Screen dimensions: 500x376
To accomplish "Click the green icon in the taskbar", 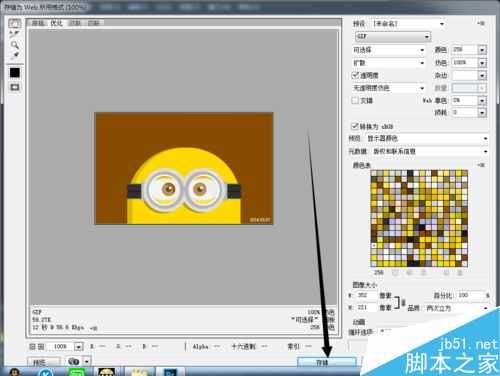I will click(77, 372).
